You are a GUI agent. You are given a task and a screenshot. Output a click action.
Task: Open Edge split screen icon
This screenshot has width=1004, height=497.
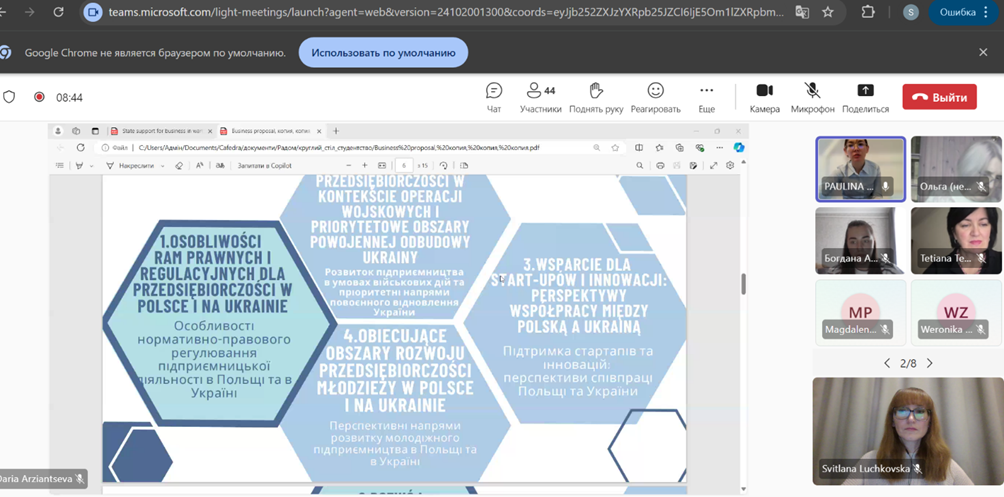pyautogui.click(x=639, y=147)
